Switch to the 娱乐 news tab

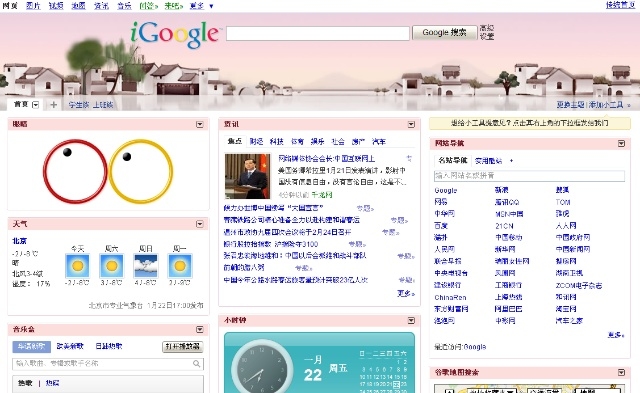point(317,141)
